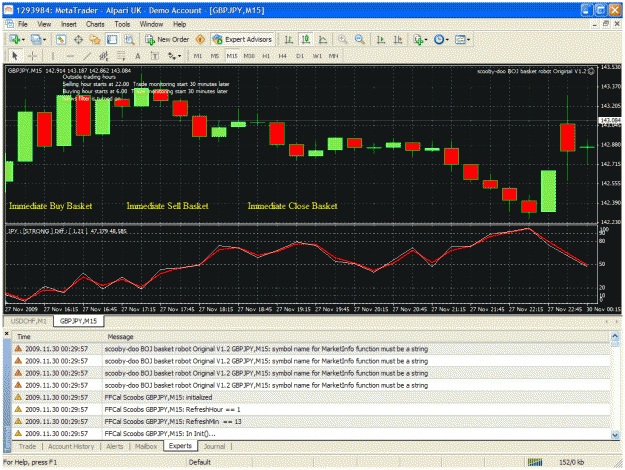The height and width of the screenshot is (470, 625).
Task: Switch to the candlesticks chart type
Action: [x=306, y=39]
